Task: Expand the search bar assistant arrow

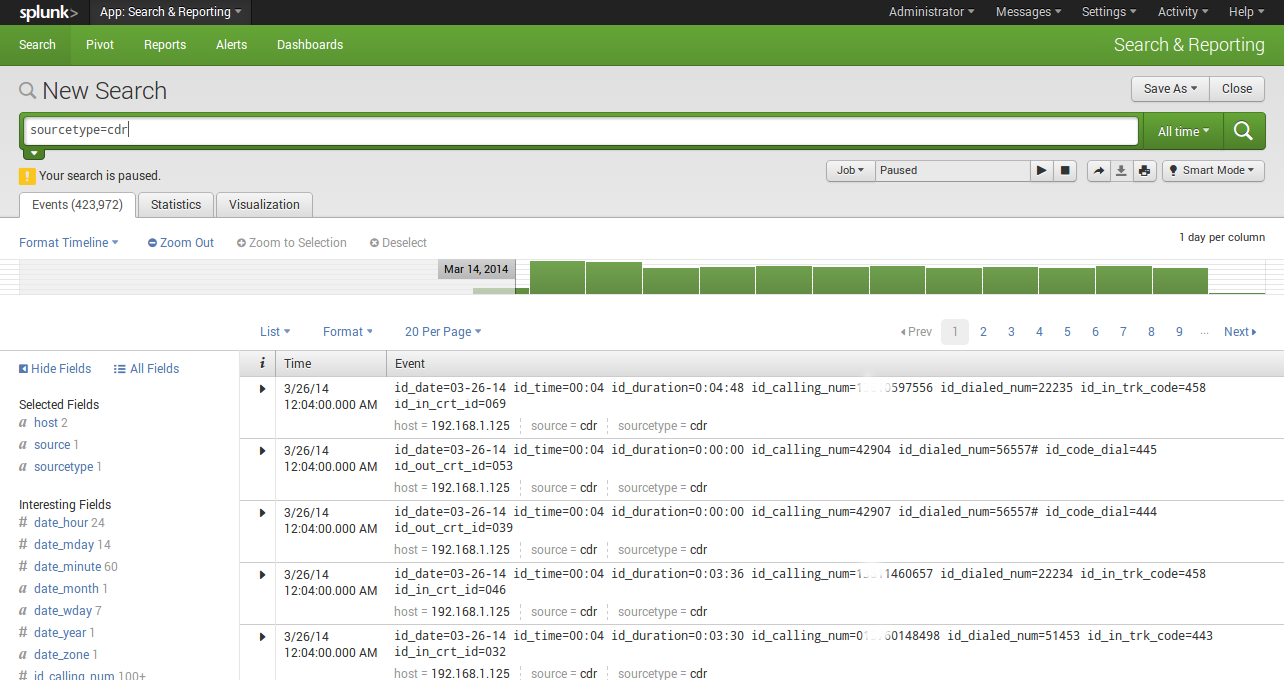Action: click(x=35, y=153)
